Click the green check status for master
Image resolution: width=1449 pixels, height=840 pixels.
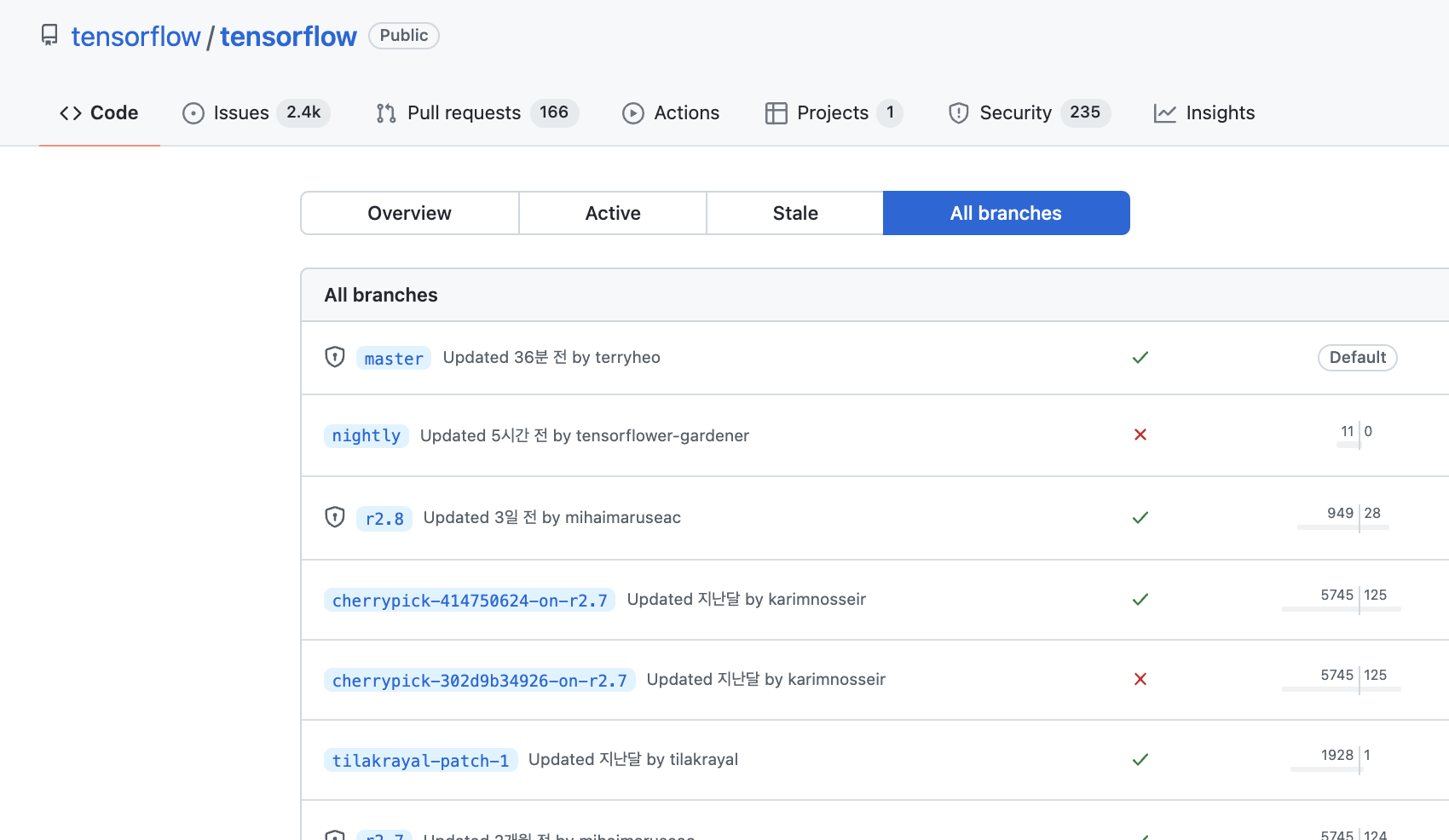tap(1140, 357)
